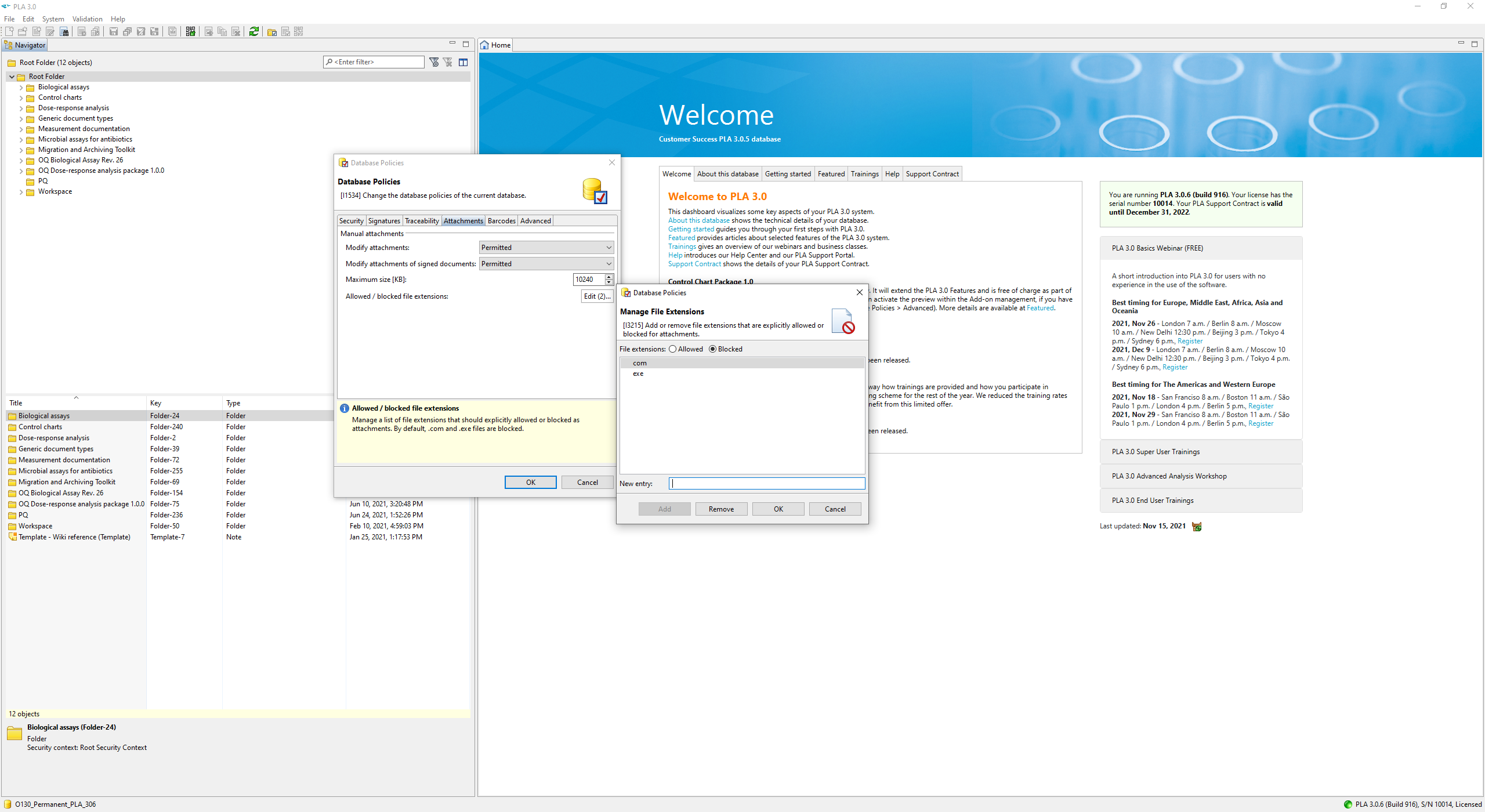Open the Navigator filter settings funnel icon

point(434,62)
